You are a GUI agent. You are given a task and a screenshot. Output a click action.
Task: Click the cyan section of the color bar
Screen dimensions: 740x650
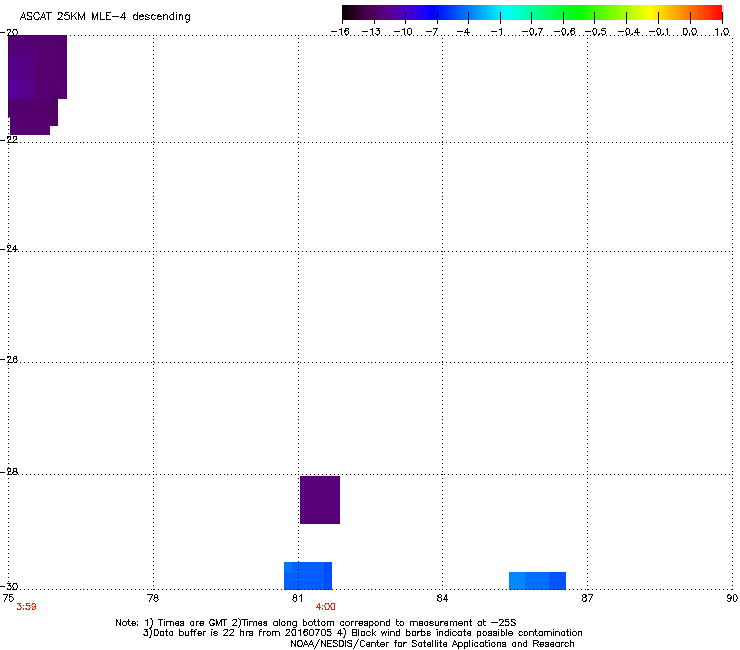[x=507, y=12]
